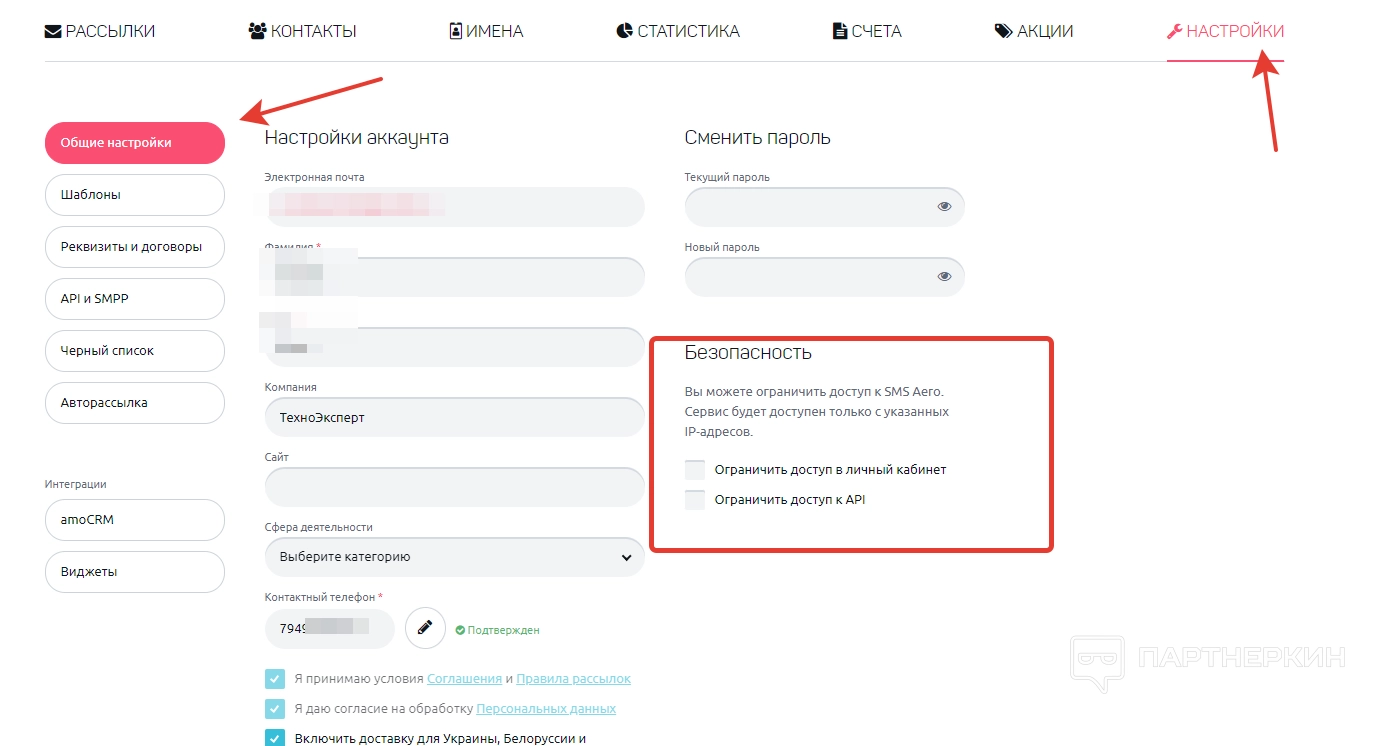Click the pencil edit phone button
This screenshot has width=1397, height=746.
tap(425, 628)
